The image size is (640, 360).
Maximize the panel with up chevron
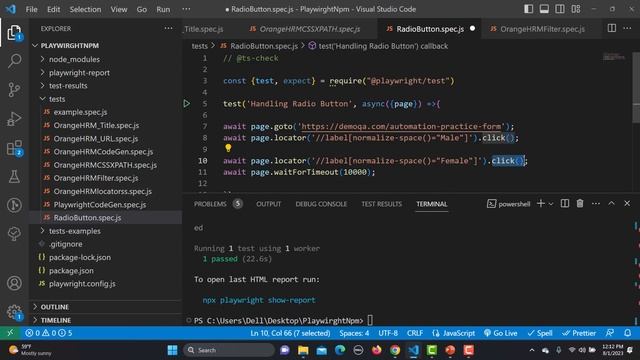611,203
